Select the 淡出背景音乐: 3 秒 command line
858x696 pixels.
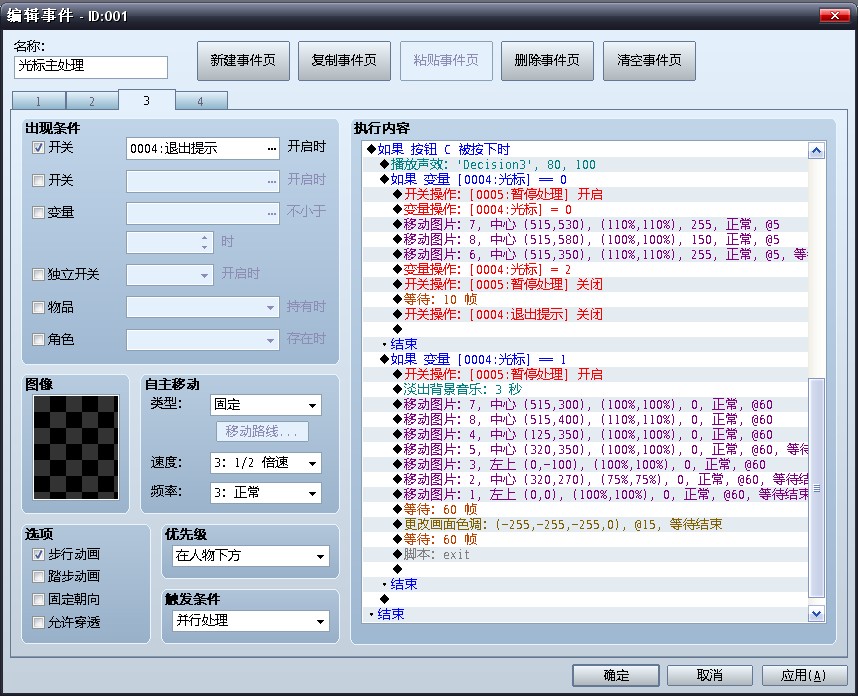click(585, 390)
